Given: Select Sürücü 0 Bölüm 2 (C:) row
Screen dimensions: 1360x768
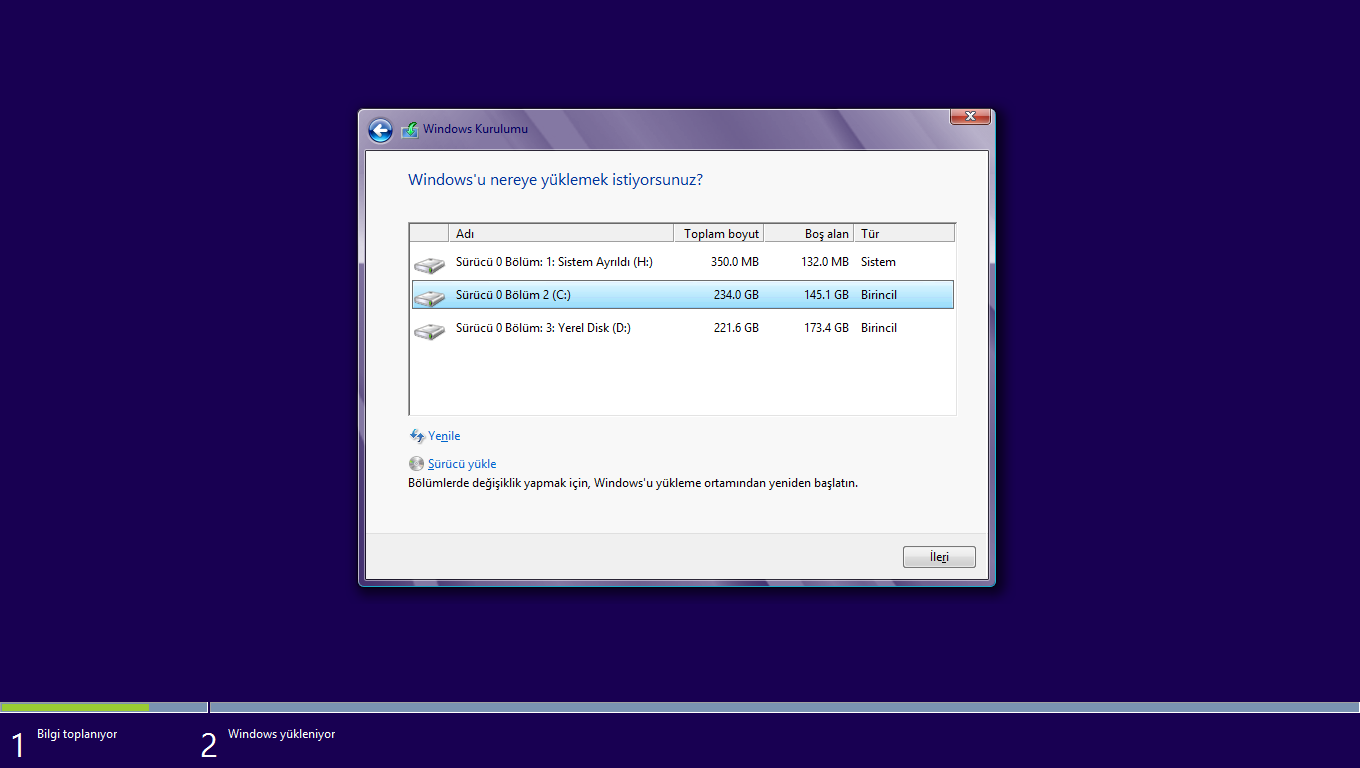Looking at the screenshot, I should (682, 295).
